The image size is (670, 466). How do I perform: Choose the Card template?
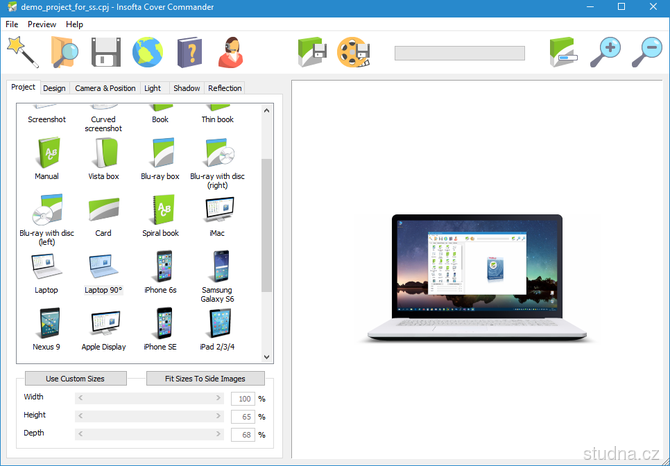(x=103, y=216)
